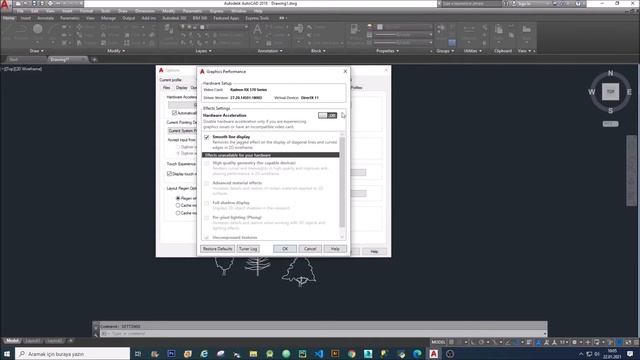This screenshot has width=640, height=360.
Task: Click the effects list scrollbar thumb
Action: 342,182
